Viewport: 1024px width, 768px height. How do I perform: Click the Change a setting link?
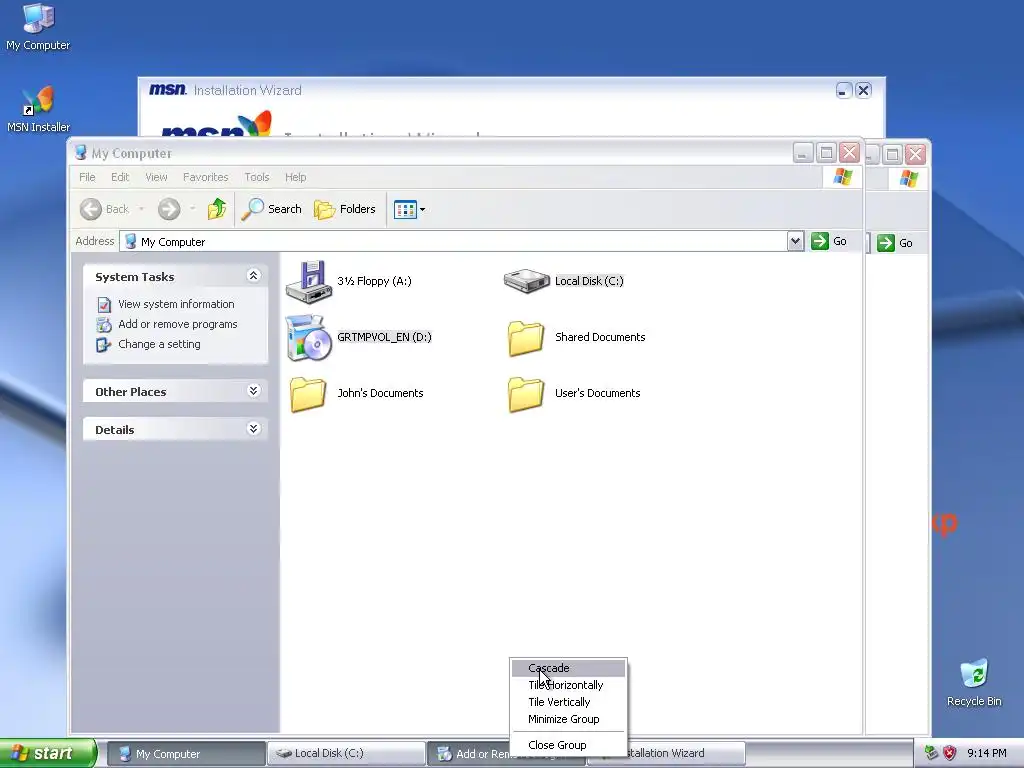coord(159,344)
